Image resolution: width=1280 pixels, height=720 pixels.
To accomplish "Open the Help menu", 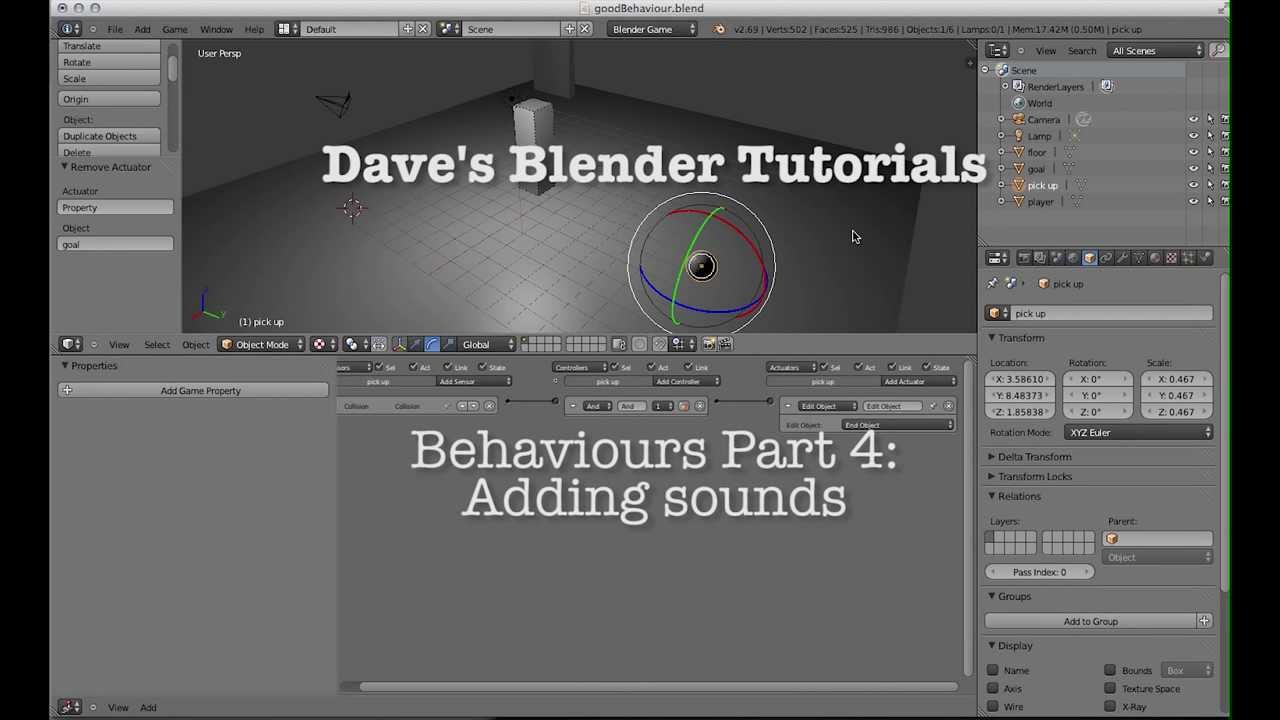I will [x=254, y=29].
